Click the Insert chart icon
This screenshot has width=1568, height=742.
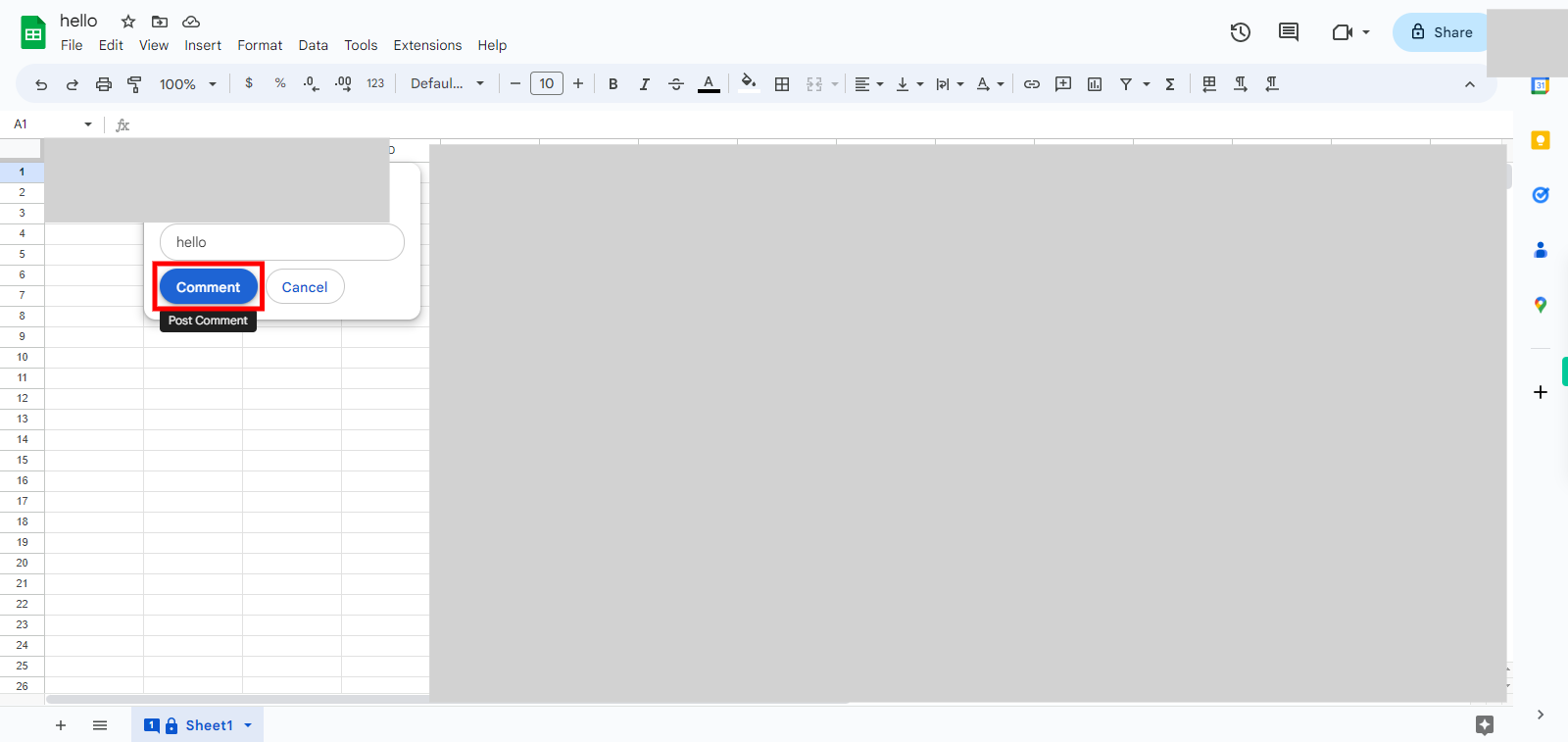pos(1095,84)
